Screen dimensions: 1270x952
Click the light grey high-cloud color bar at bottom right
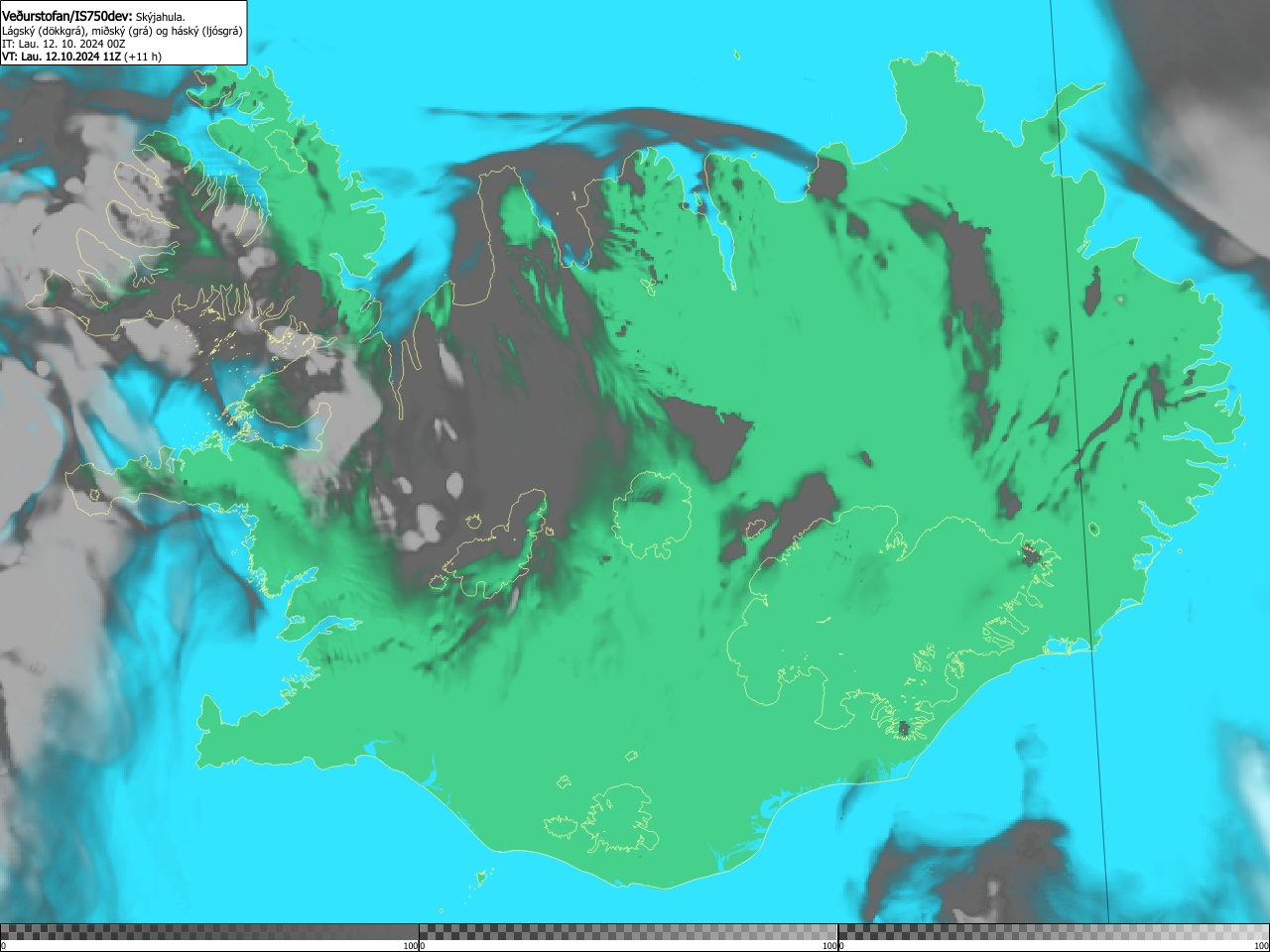point(1054,932)
